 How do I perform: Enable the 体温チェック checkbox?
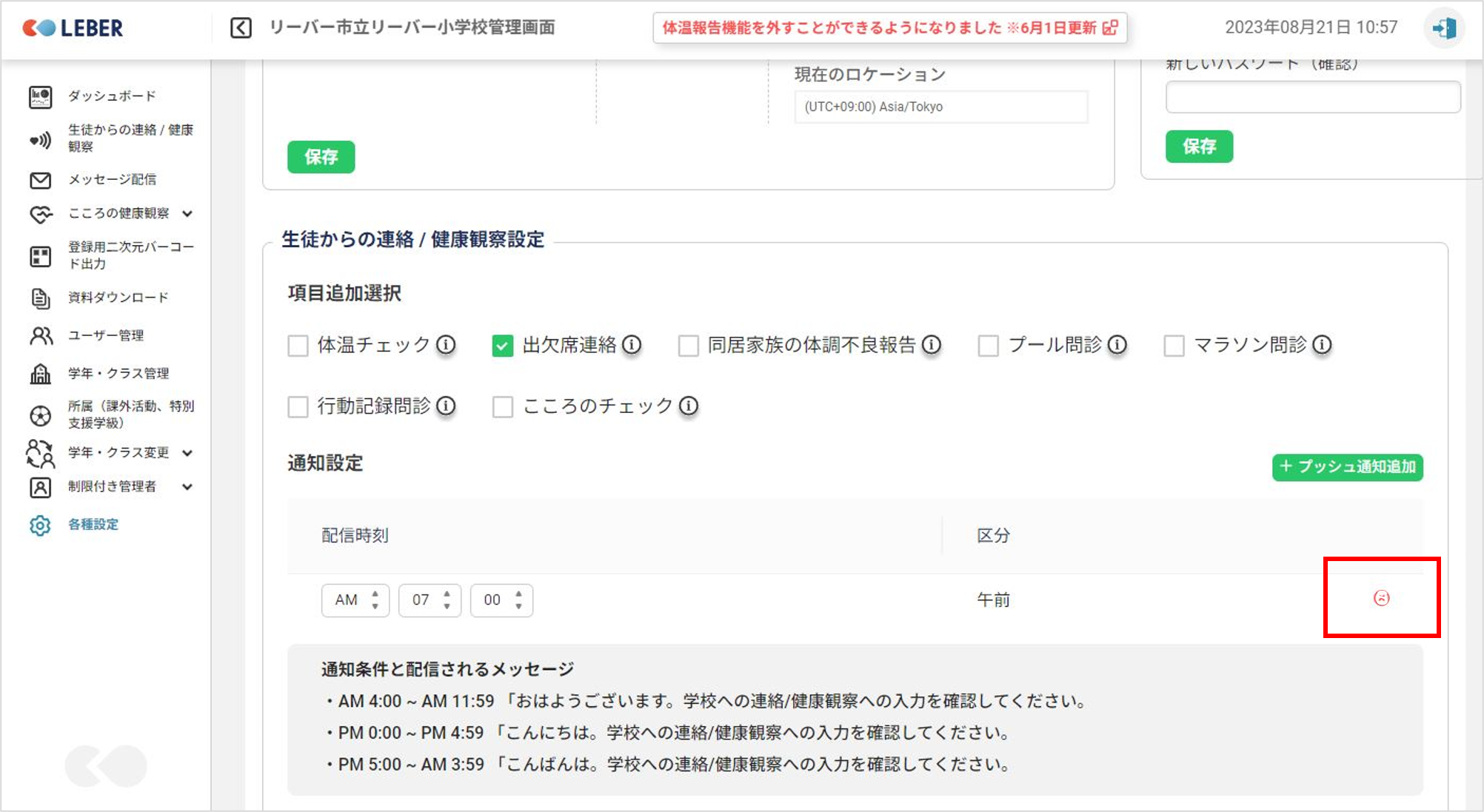(x=298, y=346)
